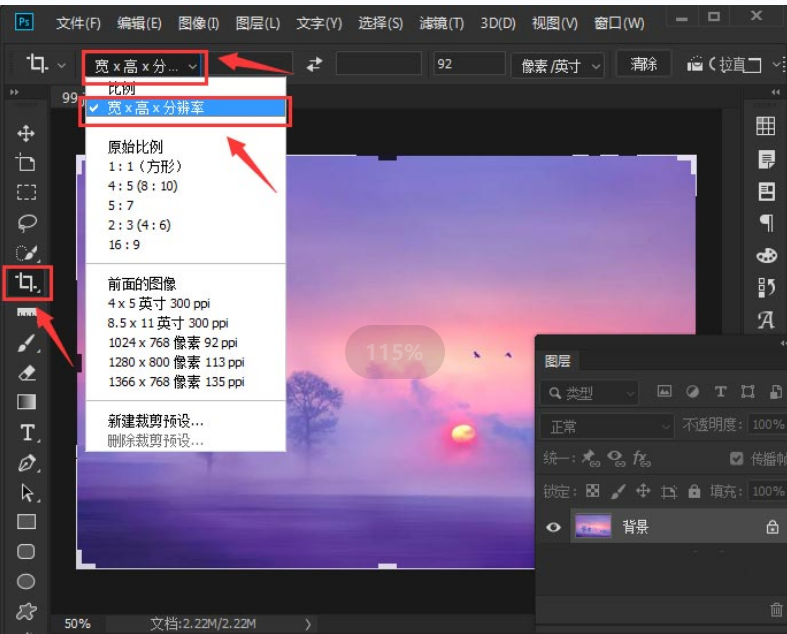
Task: Collapse the right panel dock arrows
Action: point(775,92)
